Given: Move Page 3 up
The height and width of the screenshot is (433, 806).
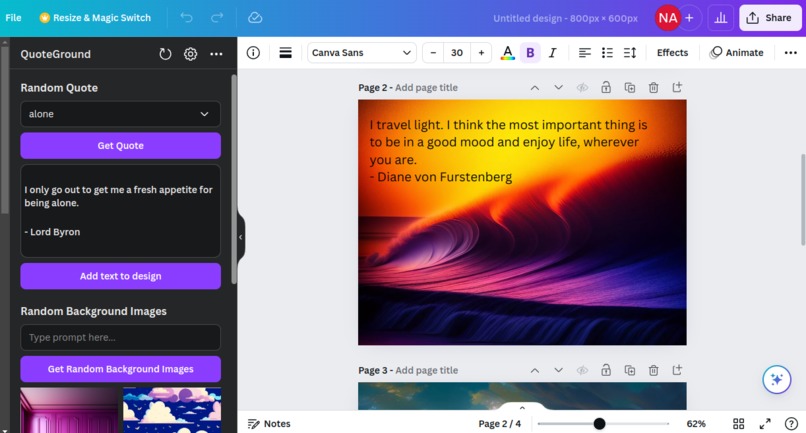Looking at the screenshot, I should pos(535,370).
